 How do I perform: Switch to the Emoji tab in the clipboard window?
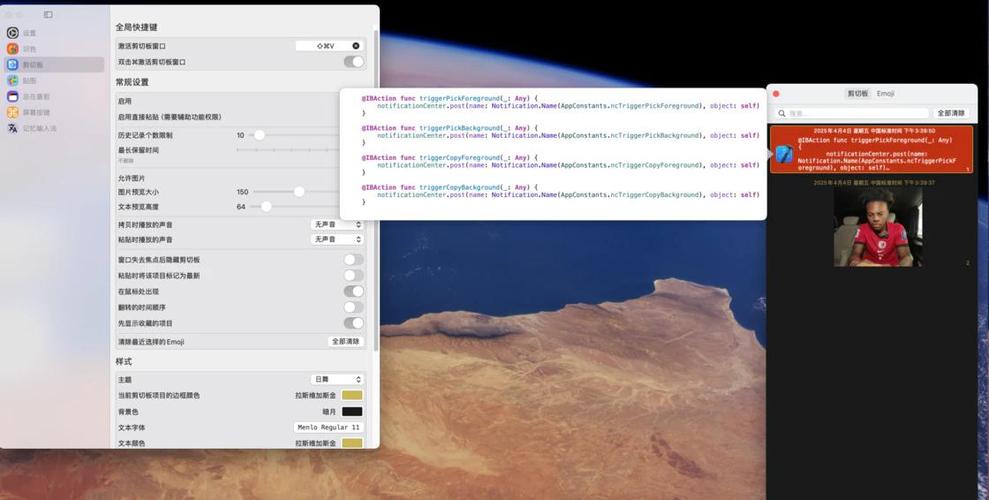point(886,93)
